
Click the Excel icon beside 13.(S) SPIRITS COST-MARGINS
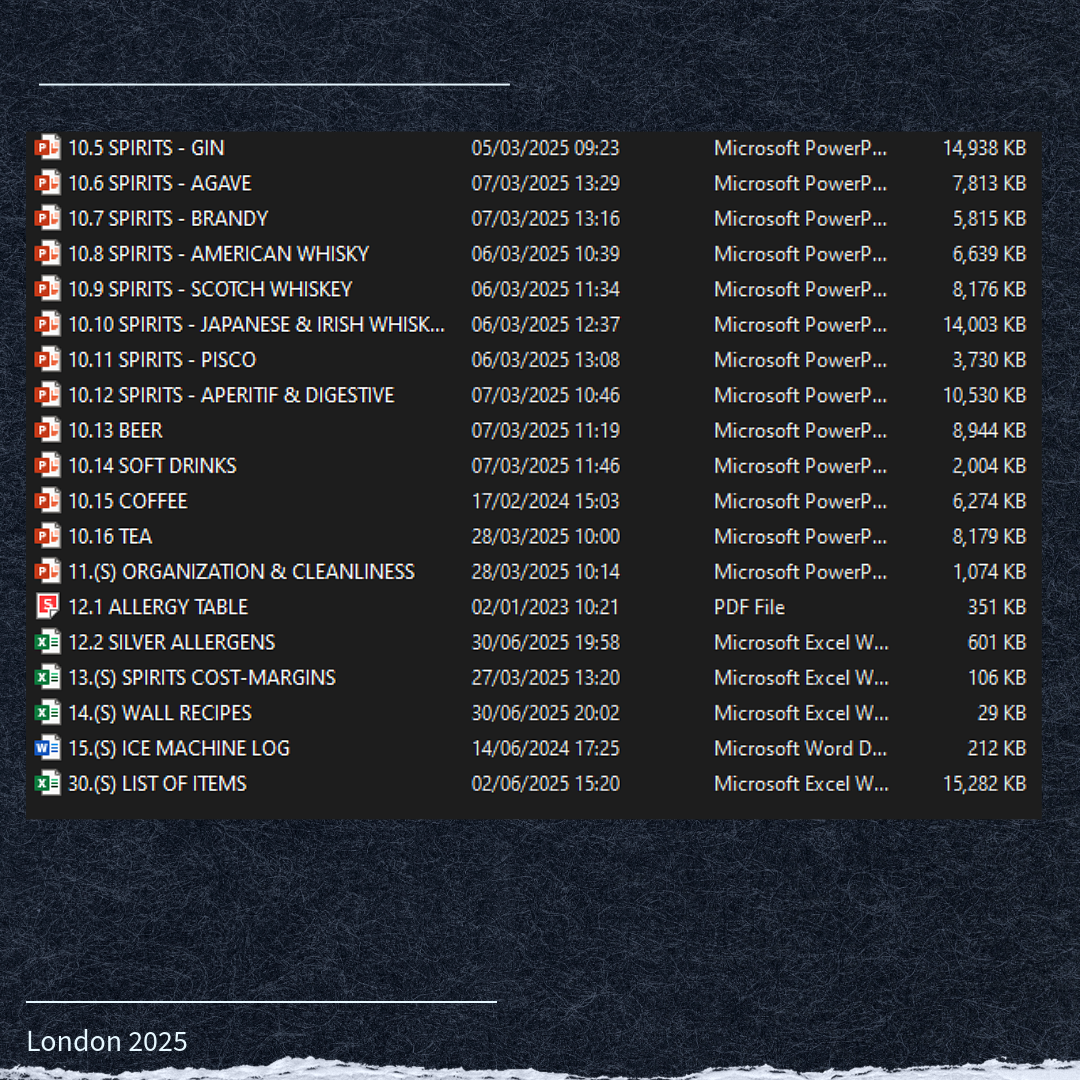tap(48, 678)
